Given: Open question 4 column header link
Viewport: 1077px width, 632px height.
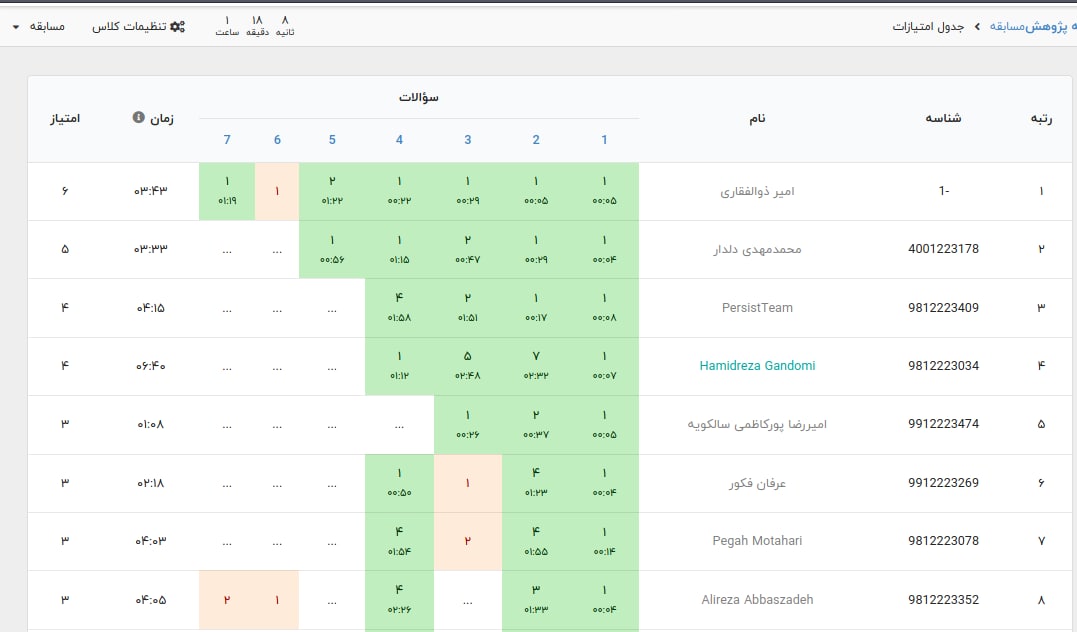Looking at the screenshot, I should tap(399, 140).
